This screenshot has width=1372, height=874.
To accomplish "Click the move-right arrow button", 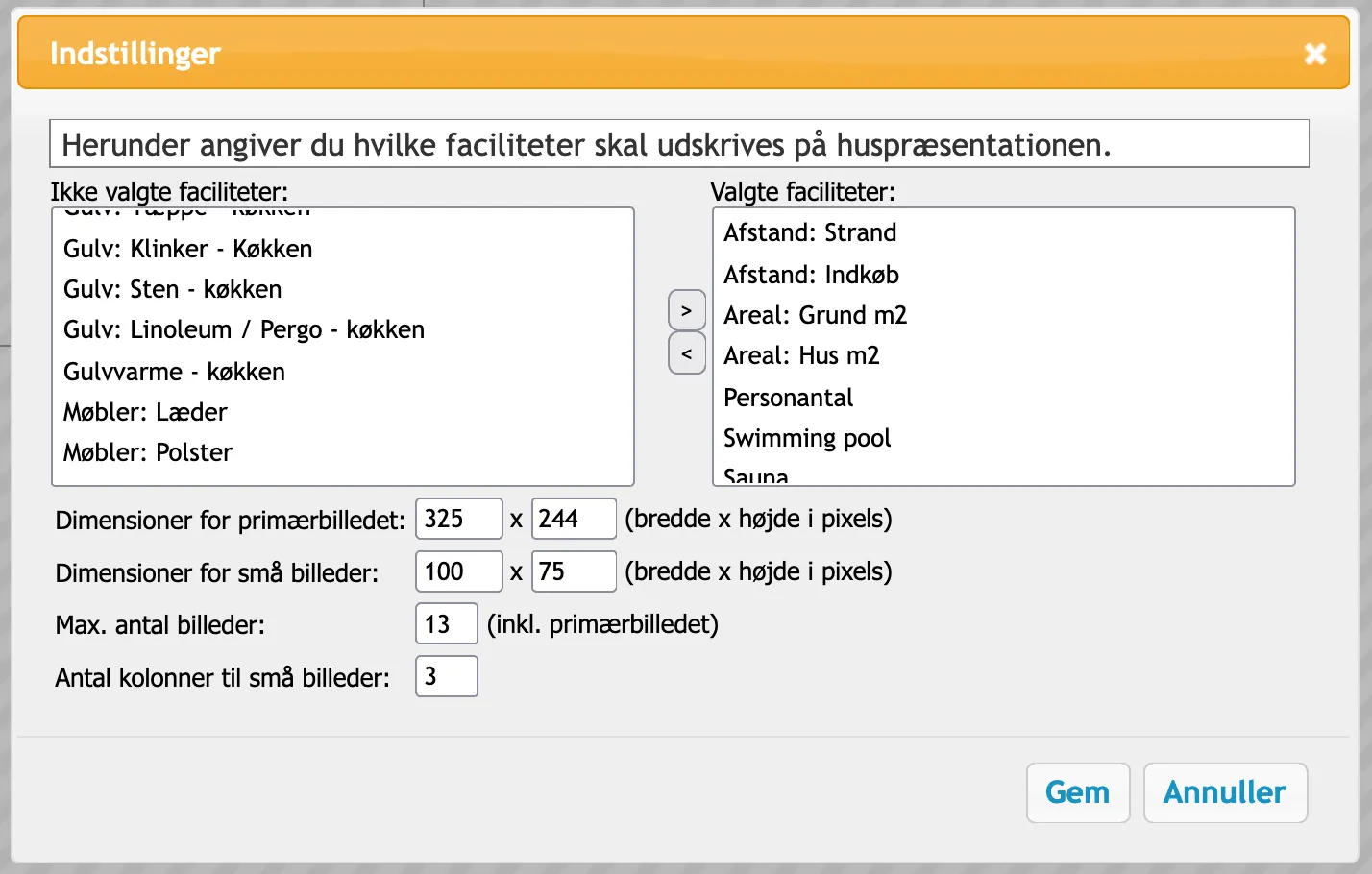I will click(x=686, y=309).
